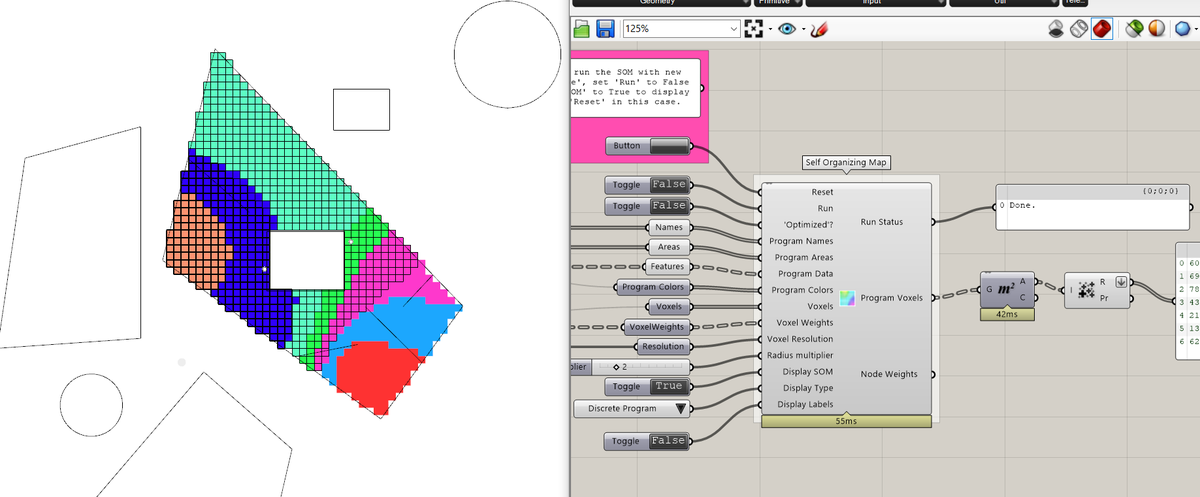Screen dimensions: 1200x497
Task: Select the red shaded preview mode icon
Action: pos(1102,29)
